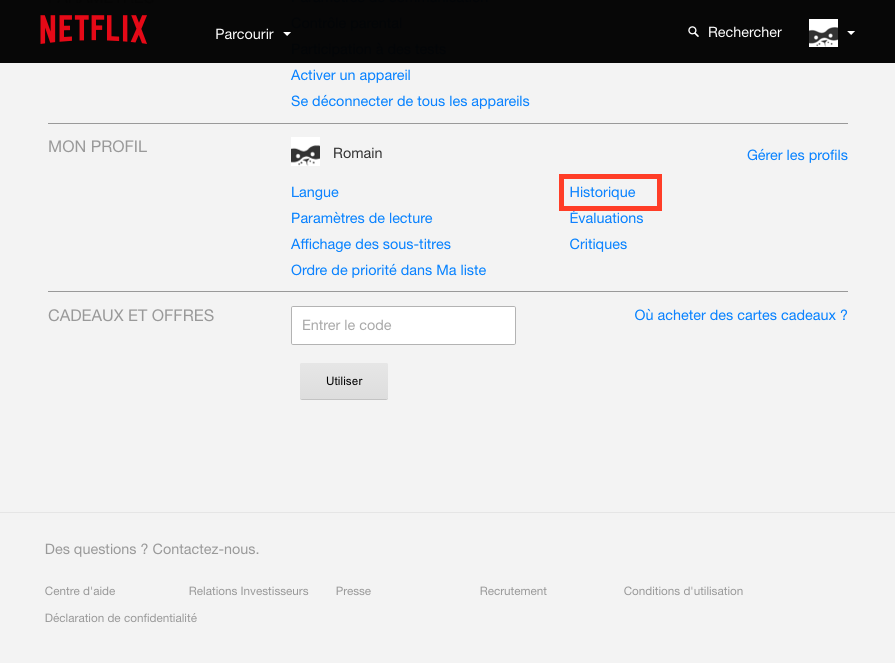This screenshot has width=895, height=663.
Task: Open Ordre de priorité dans Ma liste
Action: (x=388, y=270)
